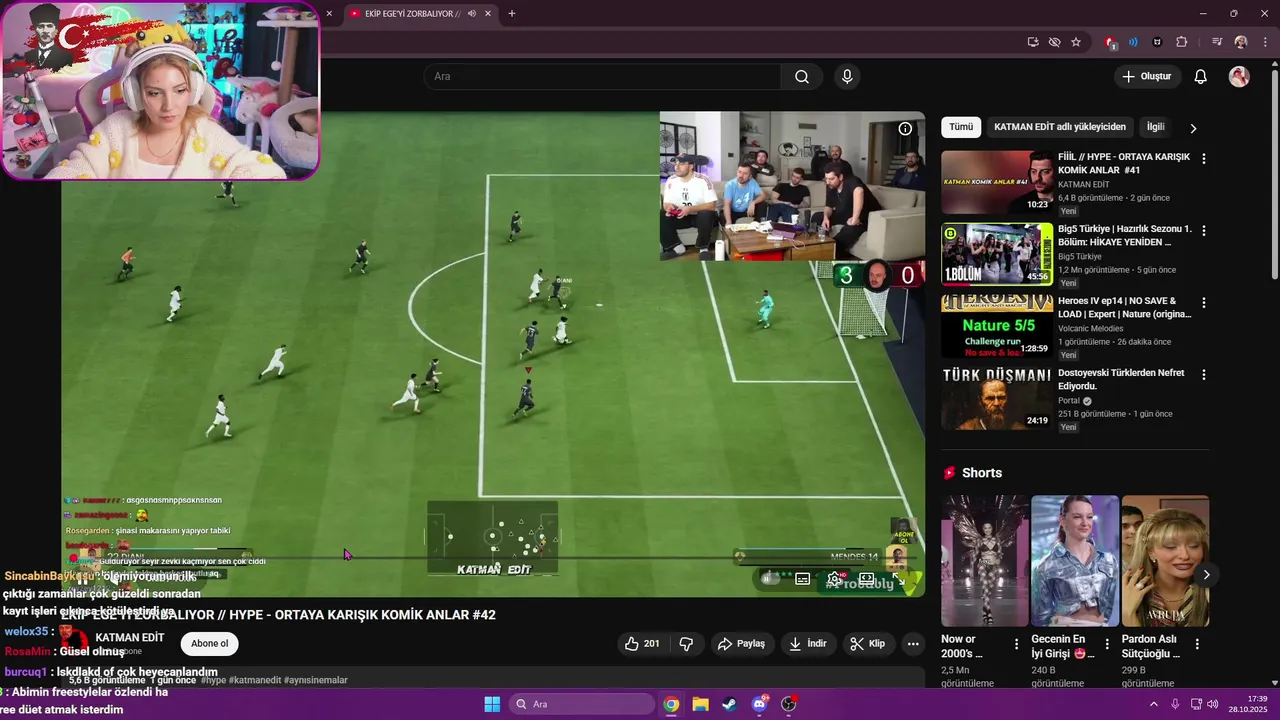Click the Chrome profile avatar in the toolbar

tap(1241, 42)
